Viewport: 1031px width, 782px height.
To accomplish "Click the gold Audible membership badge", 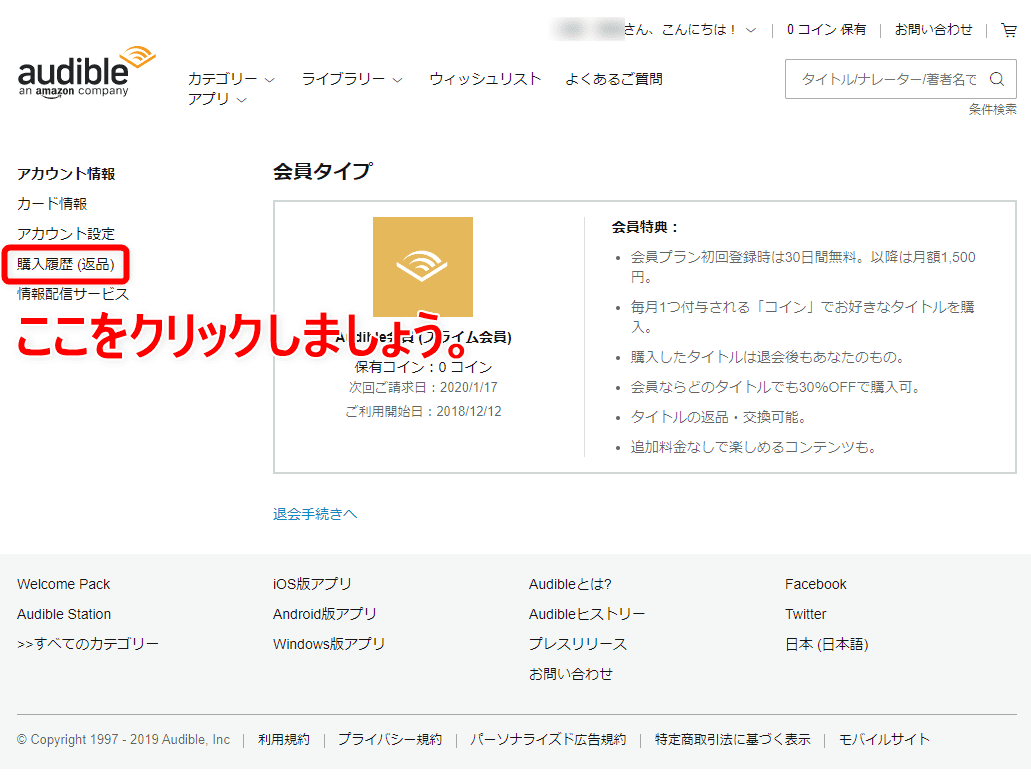I will pyautogui.click(x=422, y=267).
